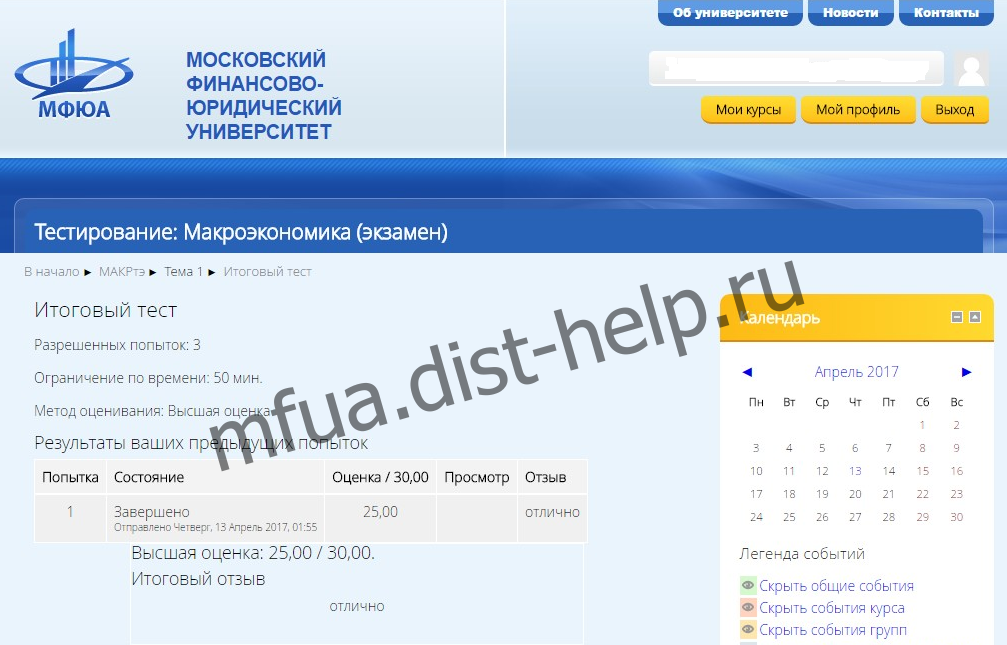Click the Оценка / 30,00 column header

pos(380,477)
